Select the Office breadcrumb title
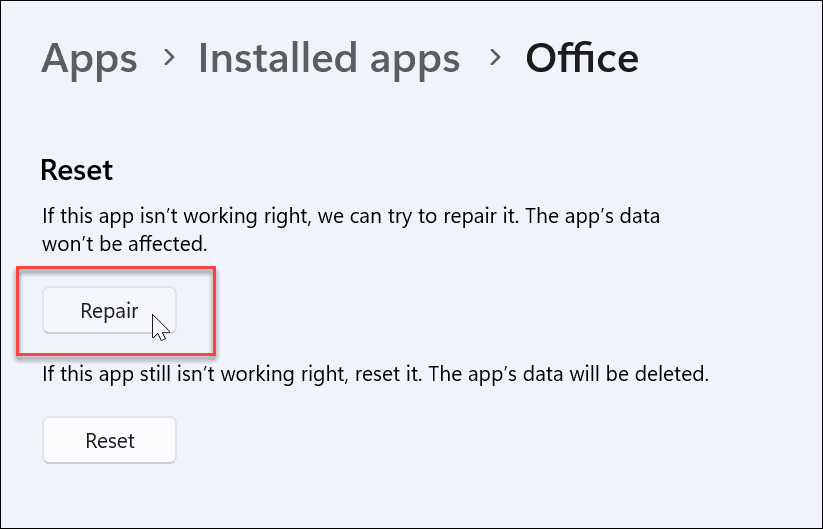This screenshot has height=529, width=823. pyautogui.click(x=582, y=58)
